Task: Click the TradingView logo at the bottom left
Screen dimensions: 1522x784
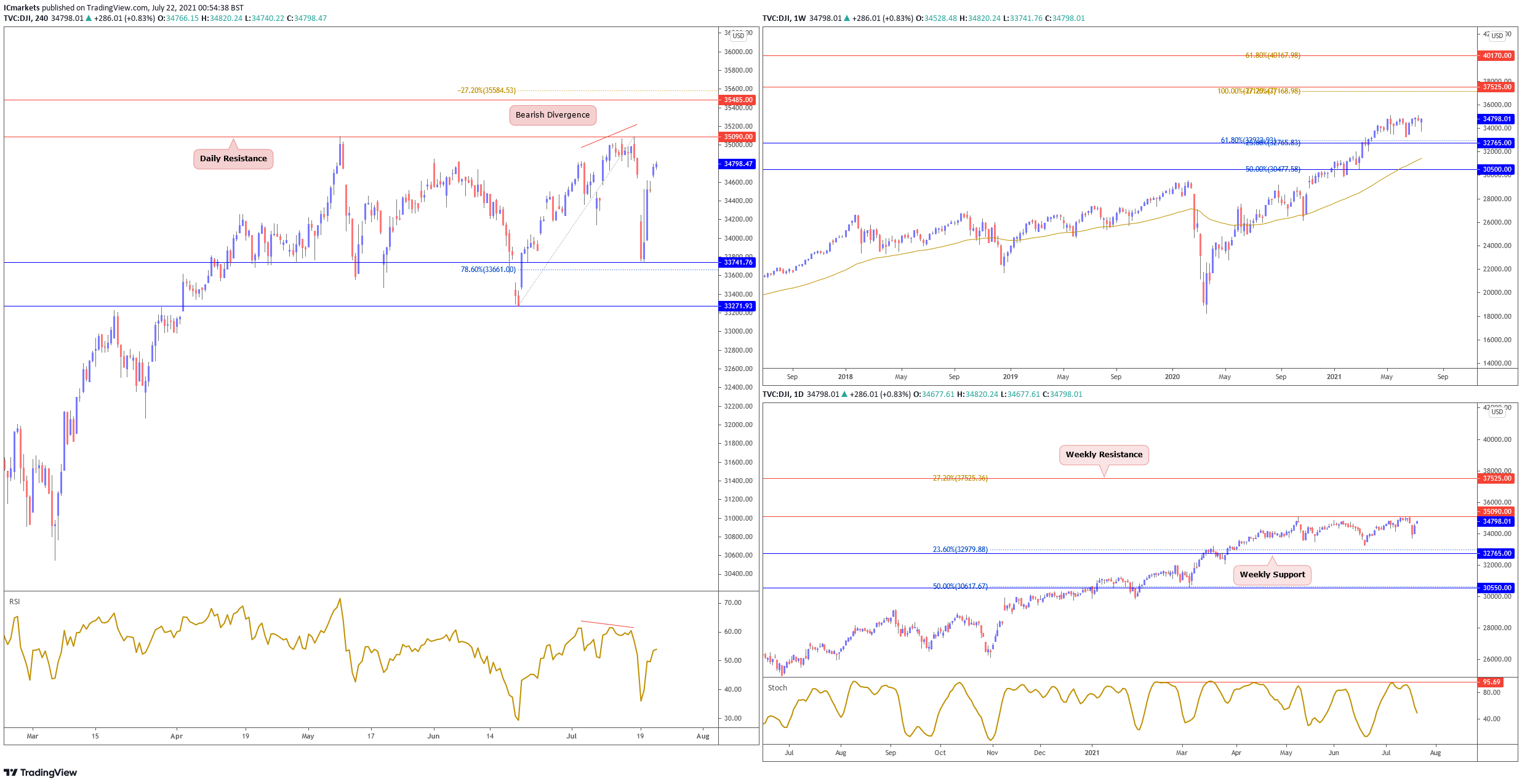Action: coord(41,772)
